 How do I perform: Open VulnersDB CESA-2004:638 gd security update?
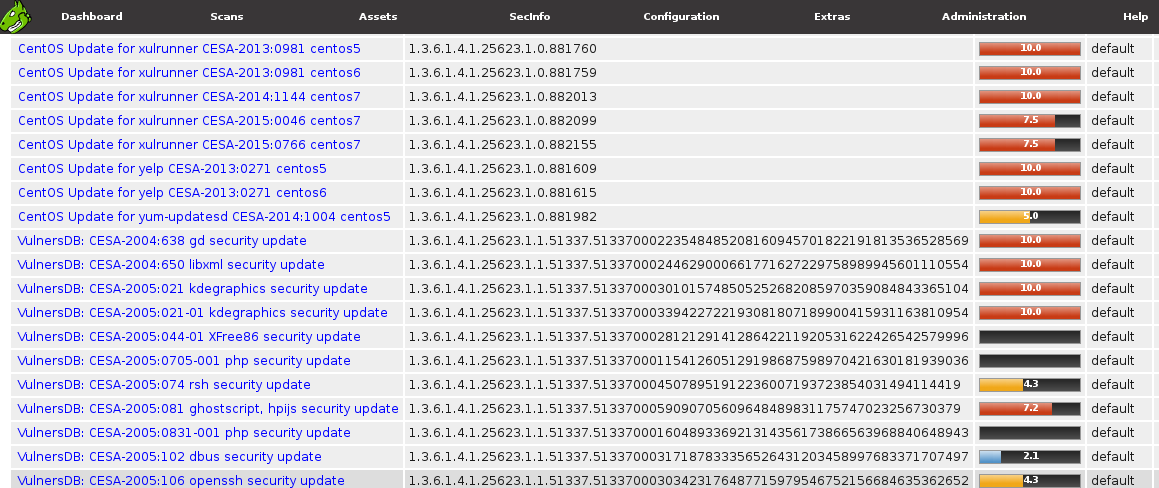pos(162,241)
